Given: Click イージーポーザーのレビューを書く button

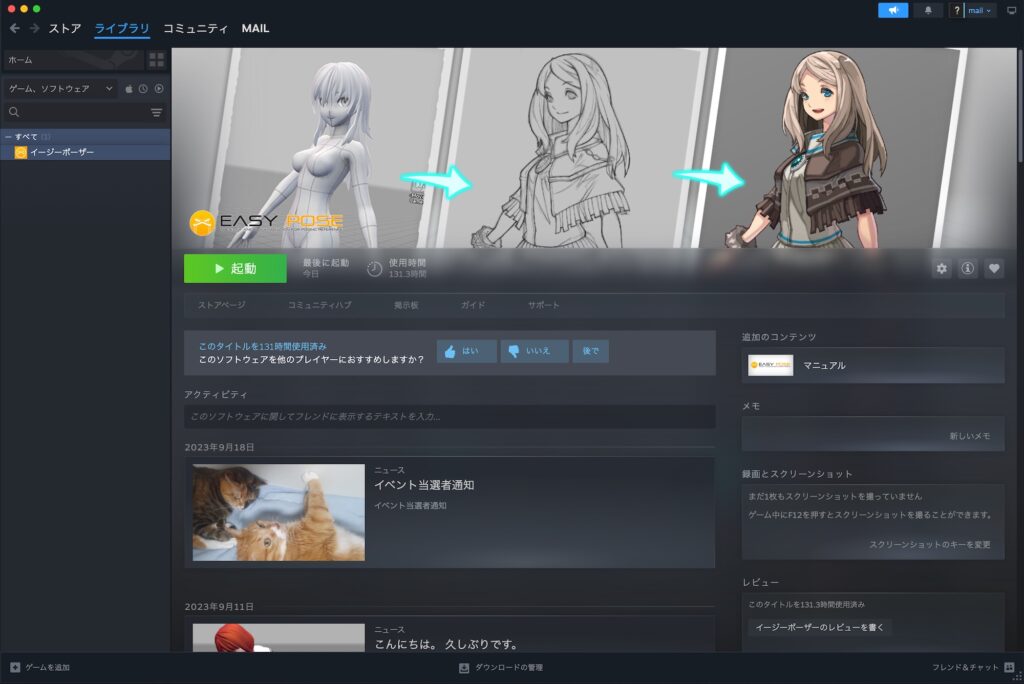Looking at the screenshot, I should click(x=820, y=627).
